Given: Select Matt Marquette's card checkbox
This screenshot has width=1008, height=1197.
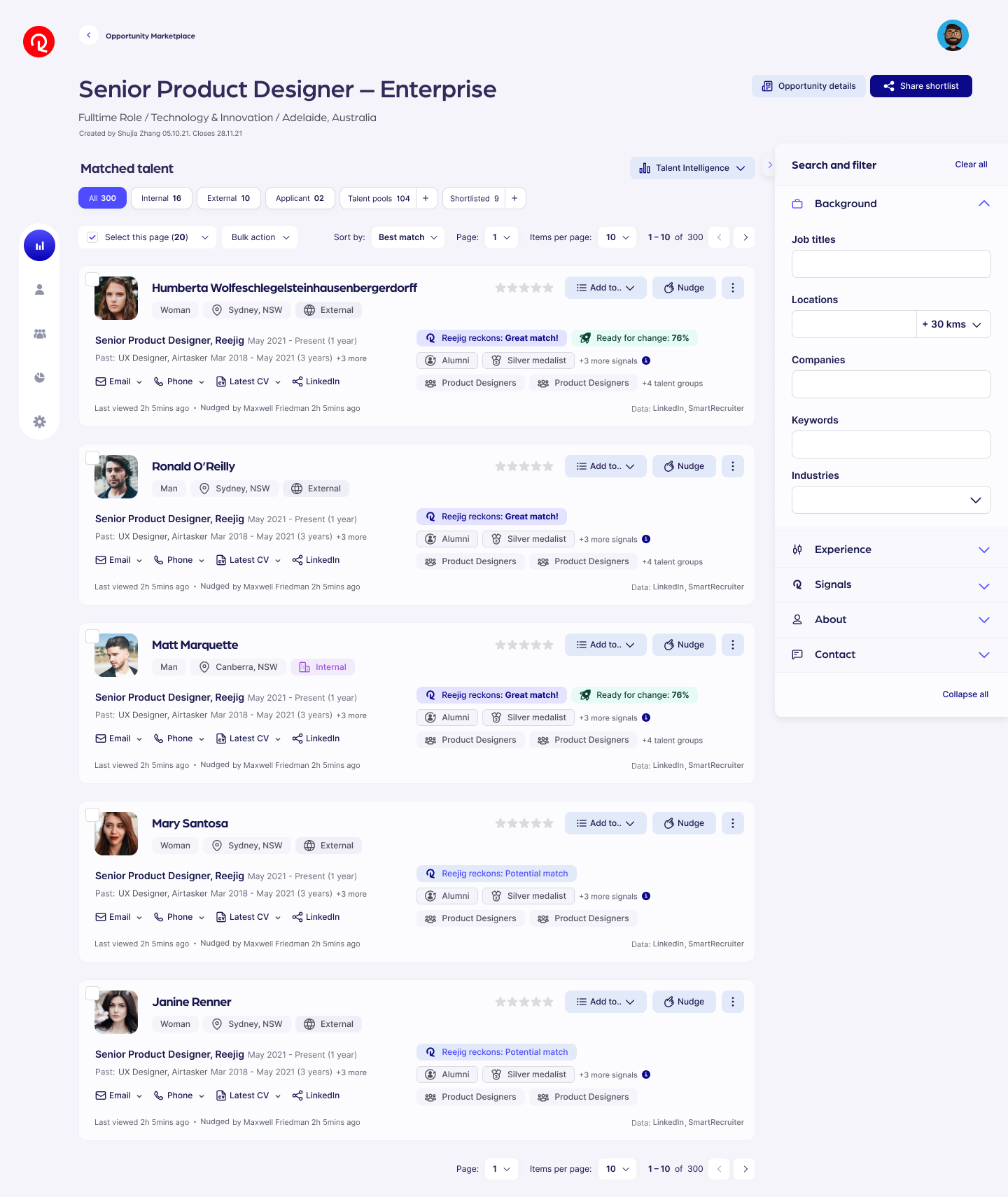Looking at the screenshot, I should [92, 636].
